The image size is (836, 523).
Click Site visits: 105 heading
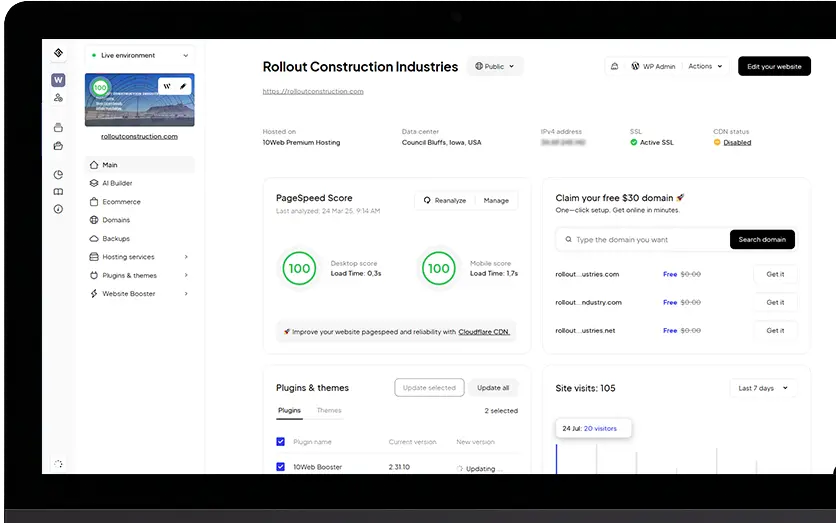[x=585, y=388]
